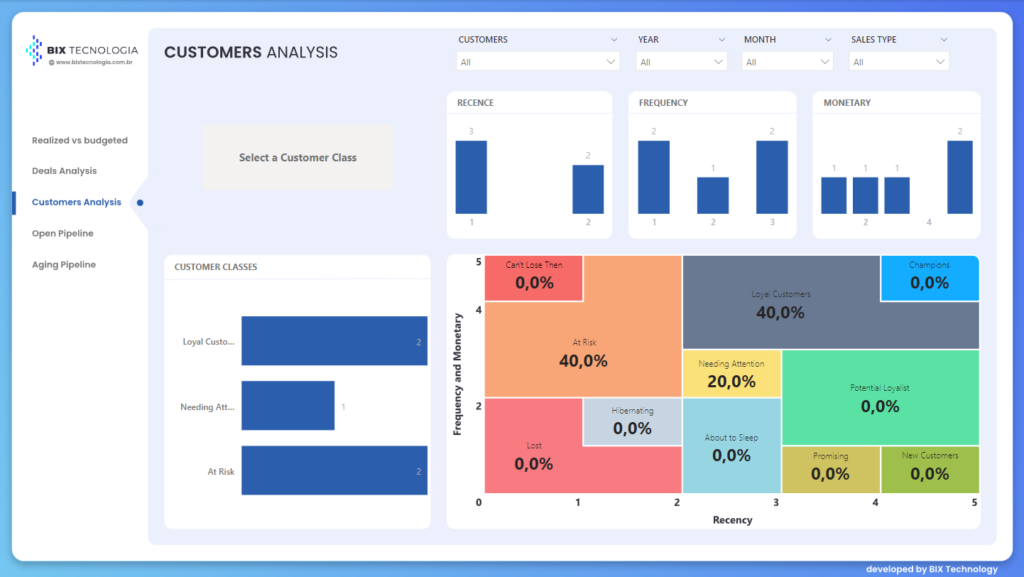
Task: Click the Recence bar for value 1
Action: click(x=471, y=177)
